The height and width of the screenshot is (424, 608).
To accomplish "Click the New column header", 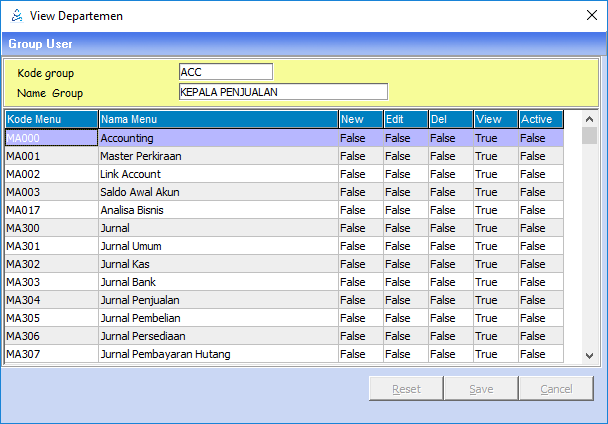I will click(360, 119).
